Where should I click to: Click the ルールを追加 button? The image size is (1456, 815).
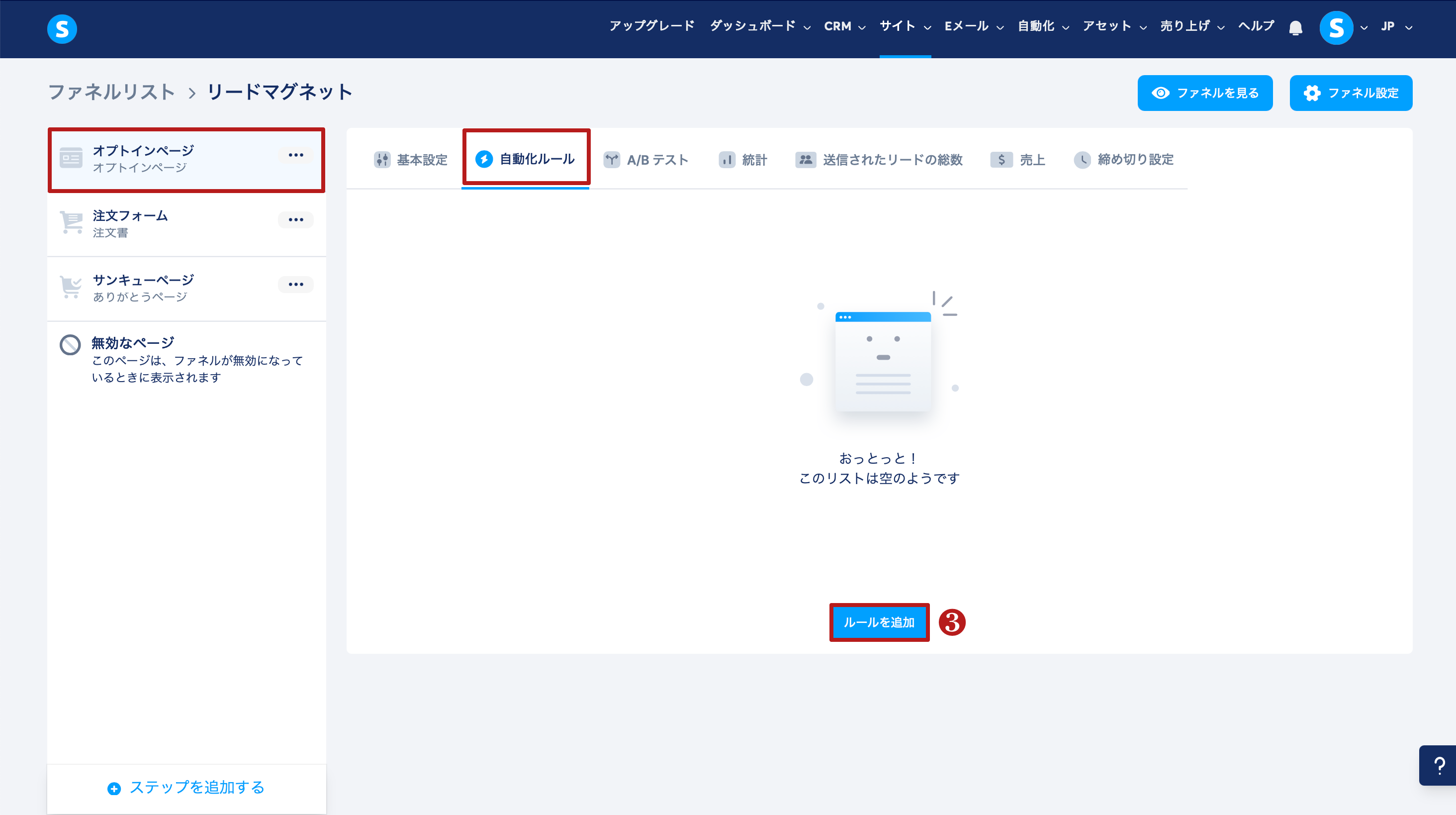(x=879, y=622)
